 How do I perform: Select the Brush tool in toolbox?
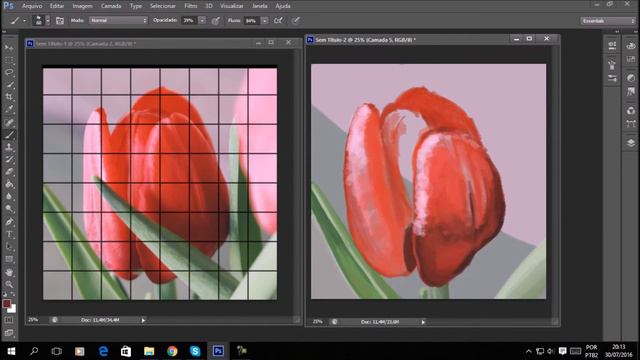click(9, 135)
